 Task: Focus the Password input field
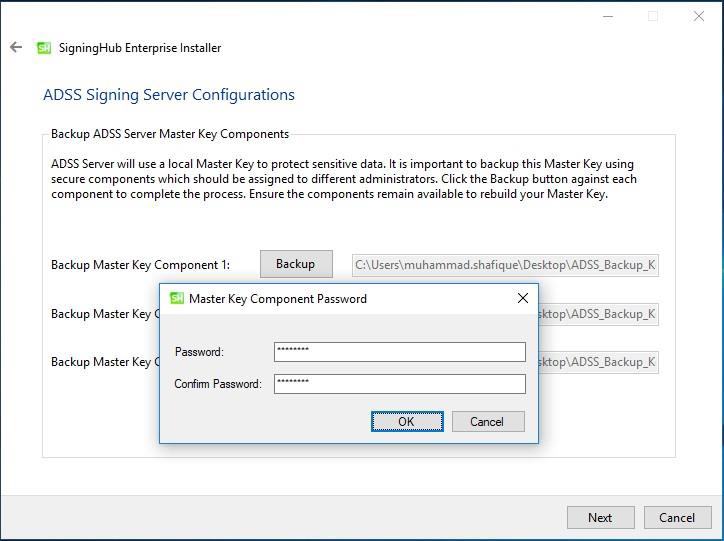[x=400, y=352]
